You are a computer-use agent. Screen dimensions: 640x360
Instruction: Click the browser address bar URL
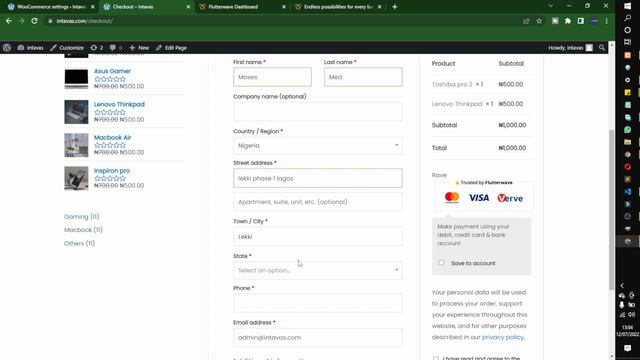[84, 21]
